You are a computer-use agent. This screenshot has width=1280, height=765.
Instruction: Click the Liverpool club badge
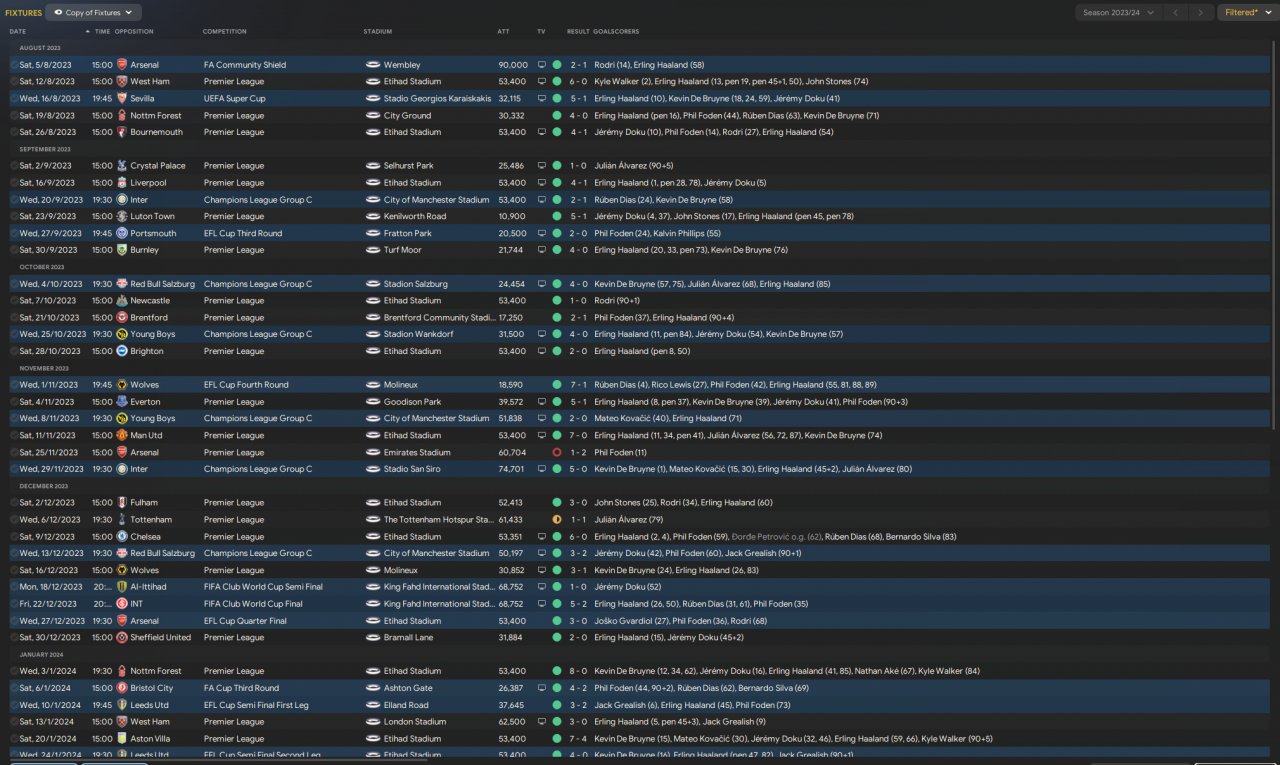[x=122, y=183]
